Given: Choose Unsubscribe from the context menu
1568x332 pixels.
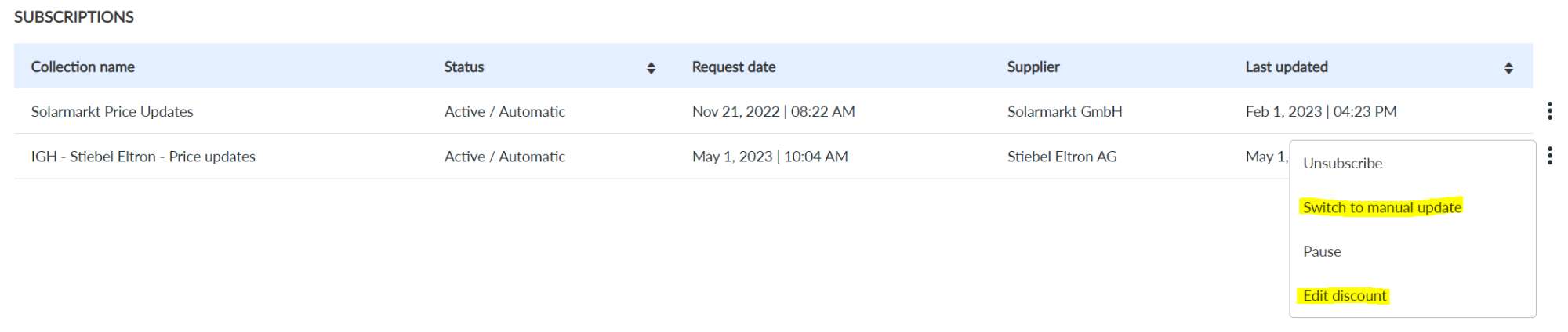Looking at the screenshot, I should pos(1342,163).
